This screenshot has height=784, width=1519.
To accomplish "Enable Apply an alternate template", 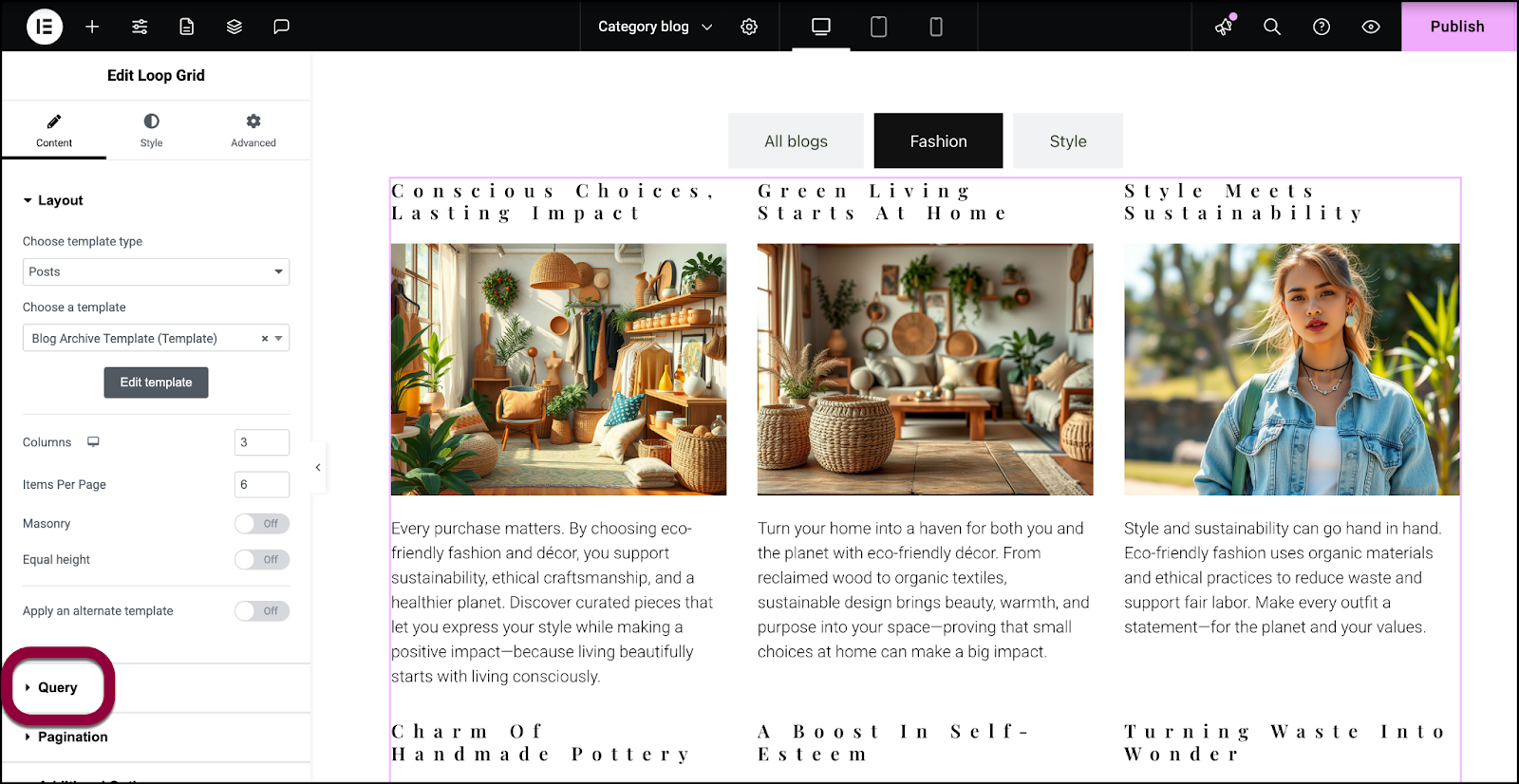I will pyautogui.click(x=262, y=611).
